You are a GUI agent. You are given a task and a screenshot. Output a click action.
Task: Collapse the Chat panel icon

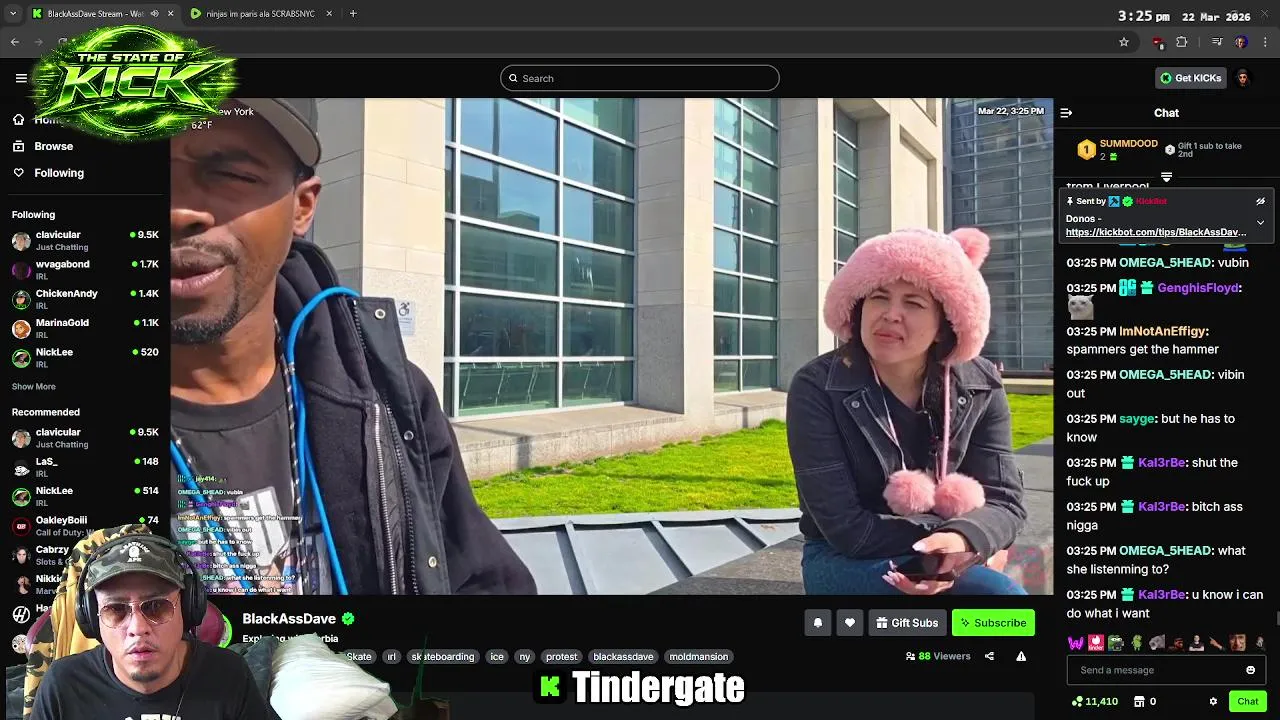[x=1066, y=113]
